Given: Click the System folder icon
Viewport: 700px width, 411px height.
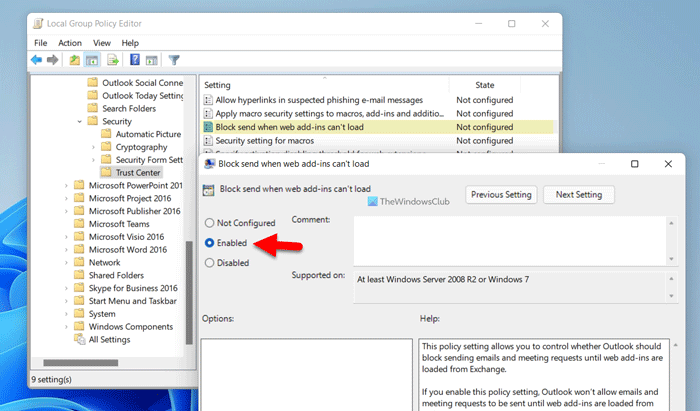Looking at the screenshot, I should tap(79, 313).
